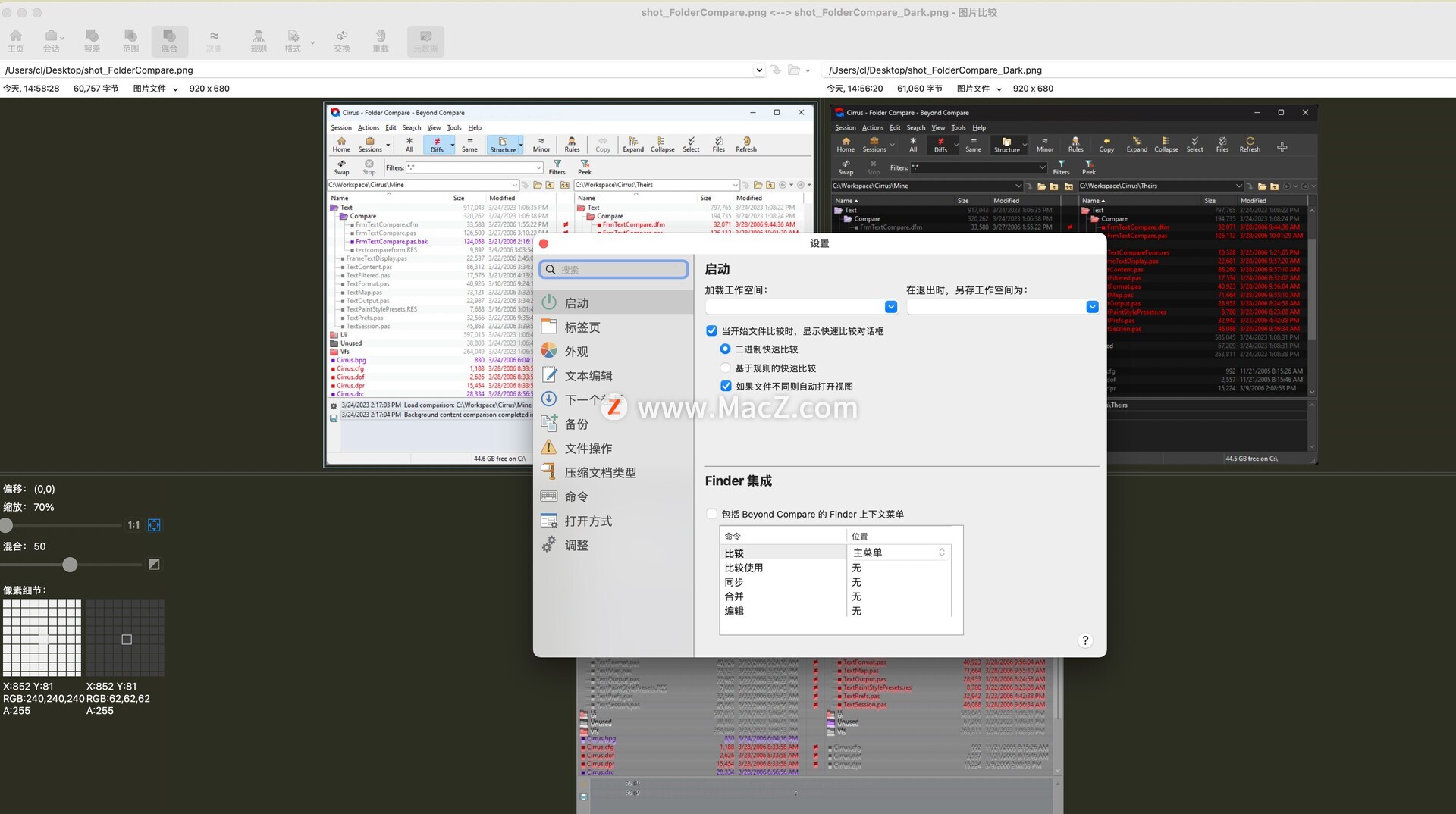
Task: Click the 格式 format toolbar icon
Action: [293, 41]
